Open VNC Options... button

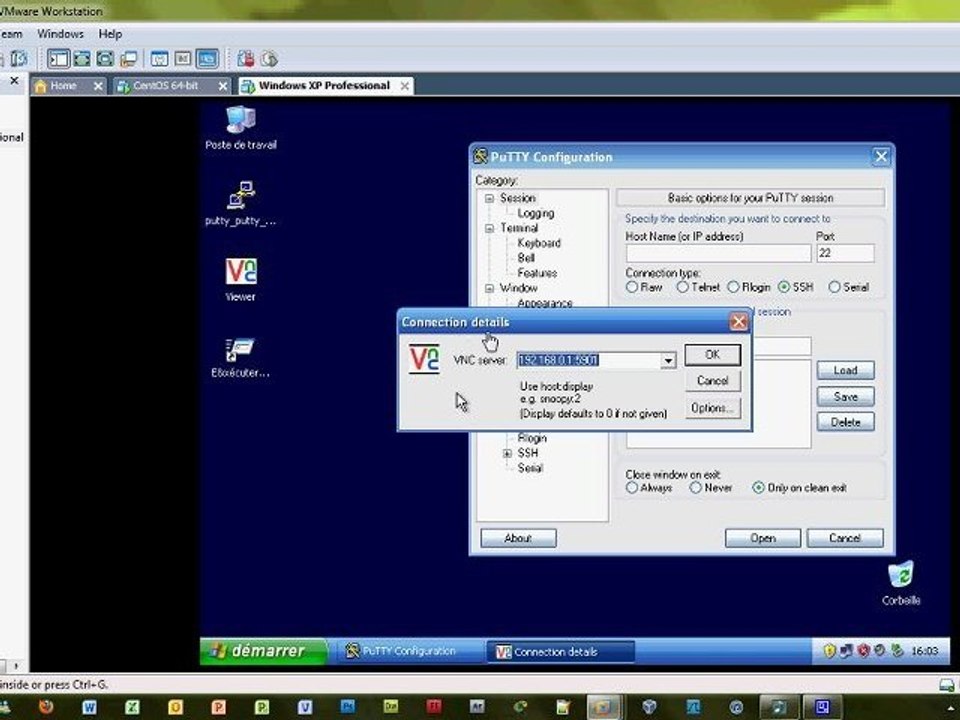click(x=712, y=408)
